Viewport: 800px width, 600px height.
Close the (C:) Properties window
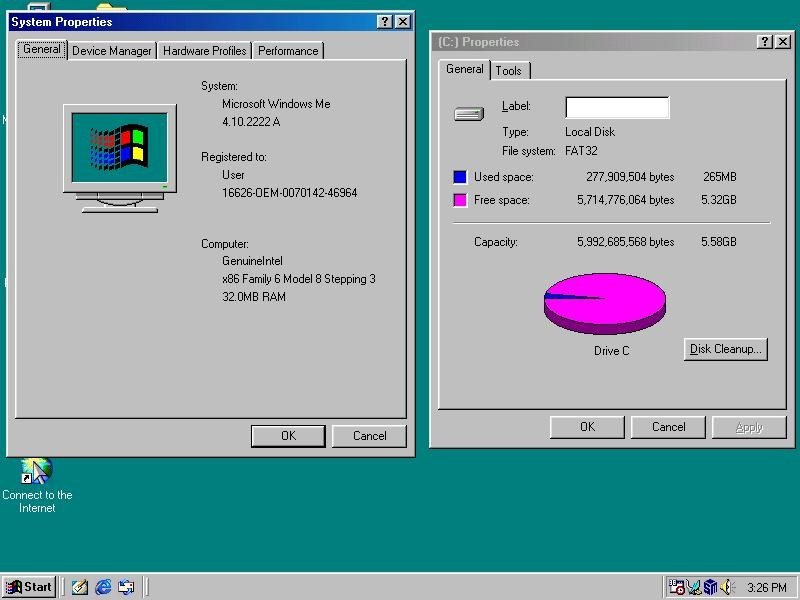[x=783, y=42]
